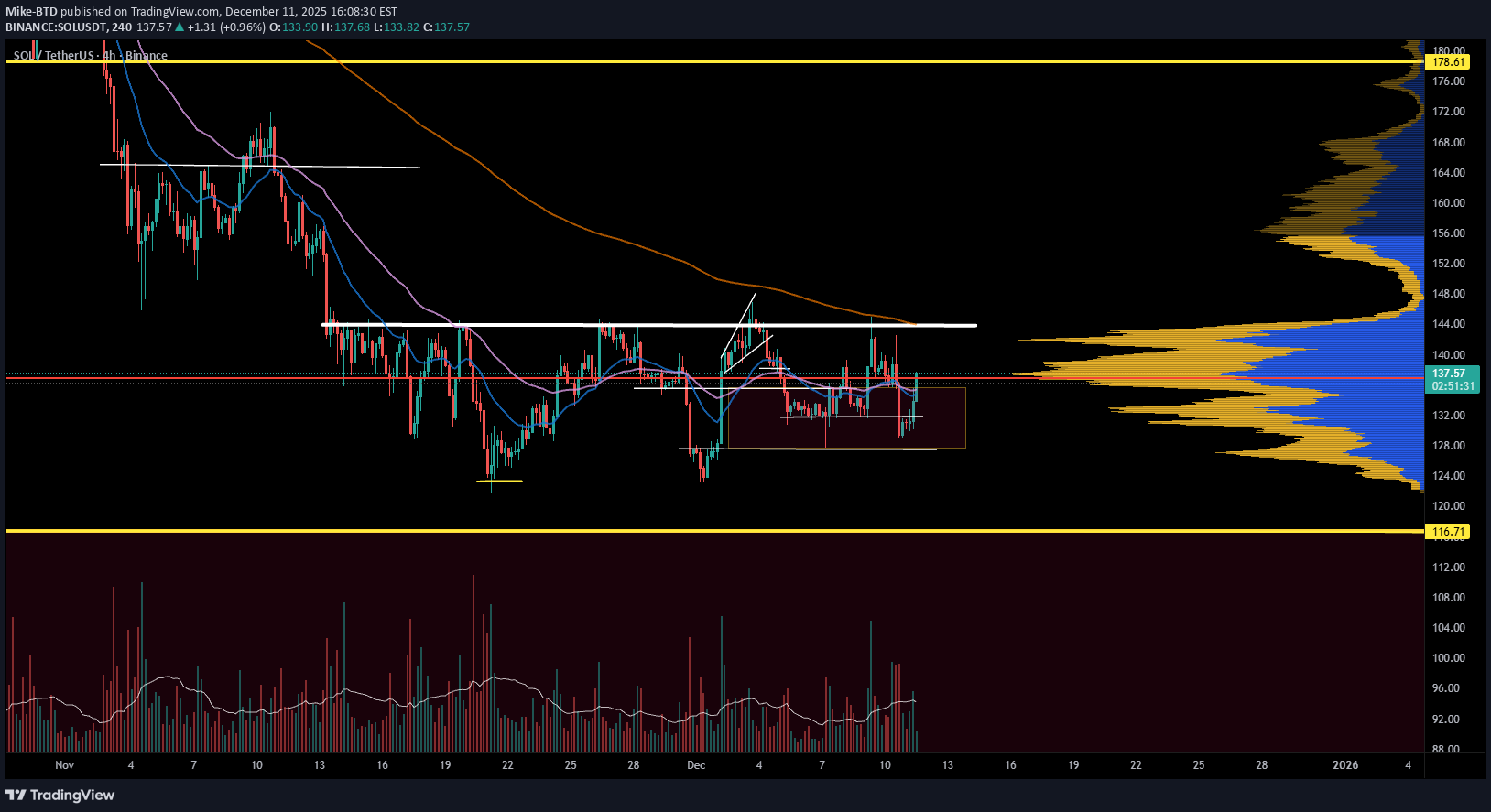1491x812 pixels.
Task: Click the BINANCE:SOLUSDT symbol text
Action: point(55,27)
